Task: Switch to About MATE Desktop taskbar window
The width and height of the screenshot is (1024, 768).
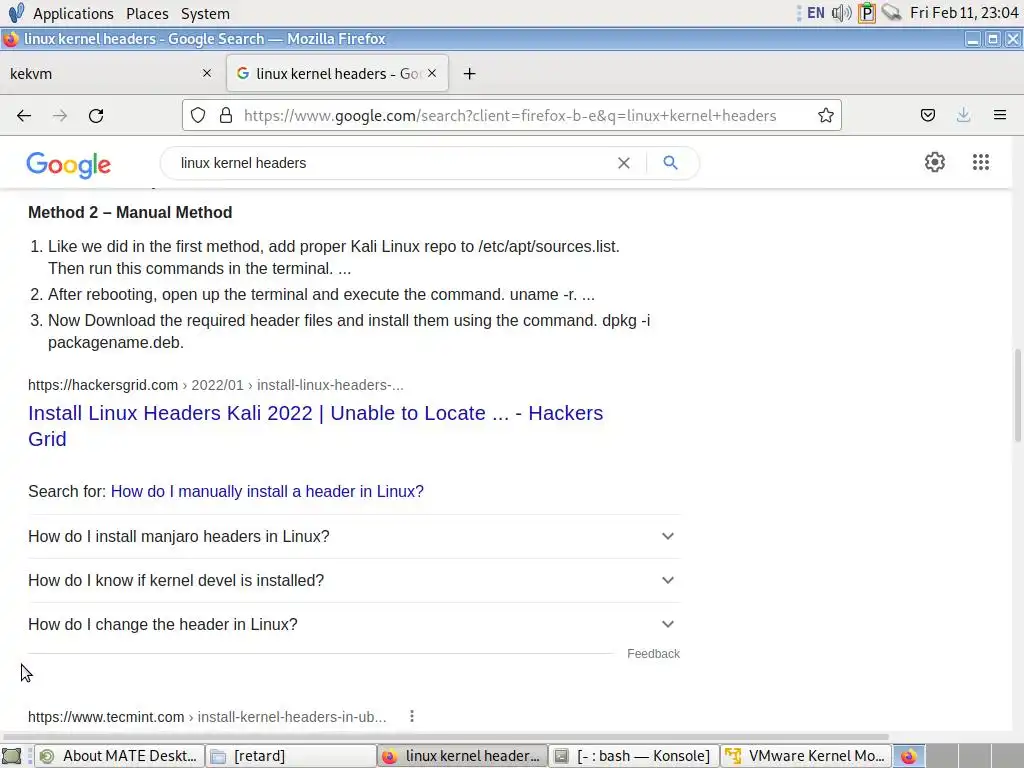Action: point(120,756)
